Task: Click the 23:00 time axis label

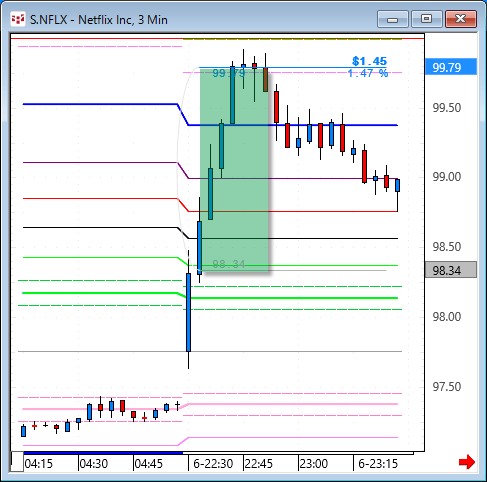Action: 314,464
